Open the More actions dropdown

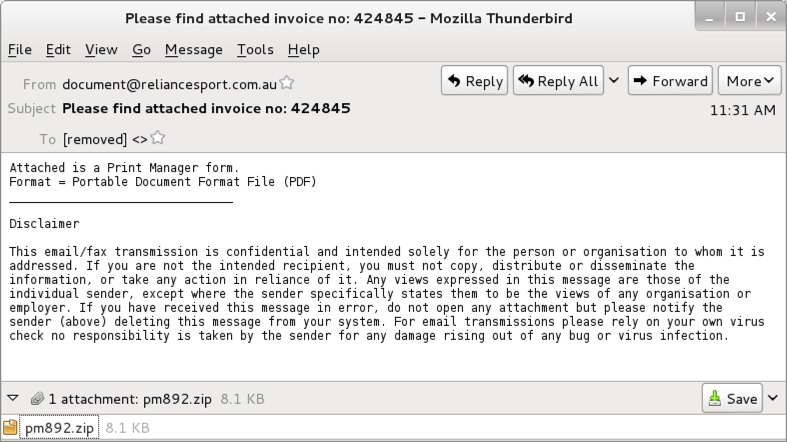(752, 81)
